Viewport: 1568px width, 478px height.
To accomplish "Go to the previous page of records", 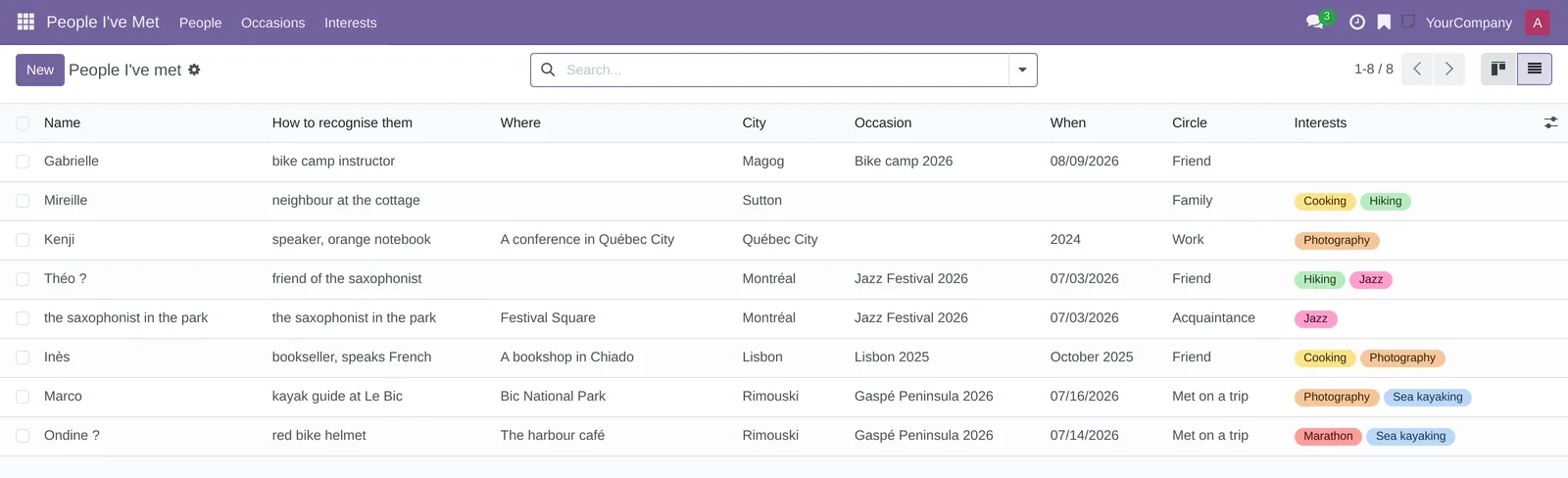I will [x=1417, y=70].
